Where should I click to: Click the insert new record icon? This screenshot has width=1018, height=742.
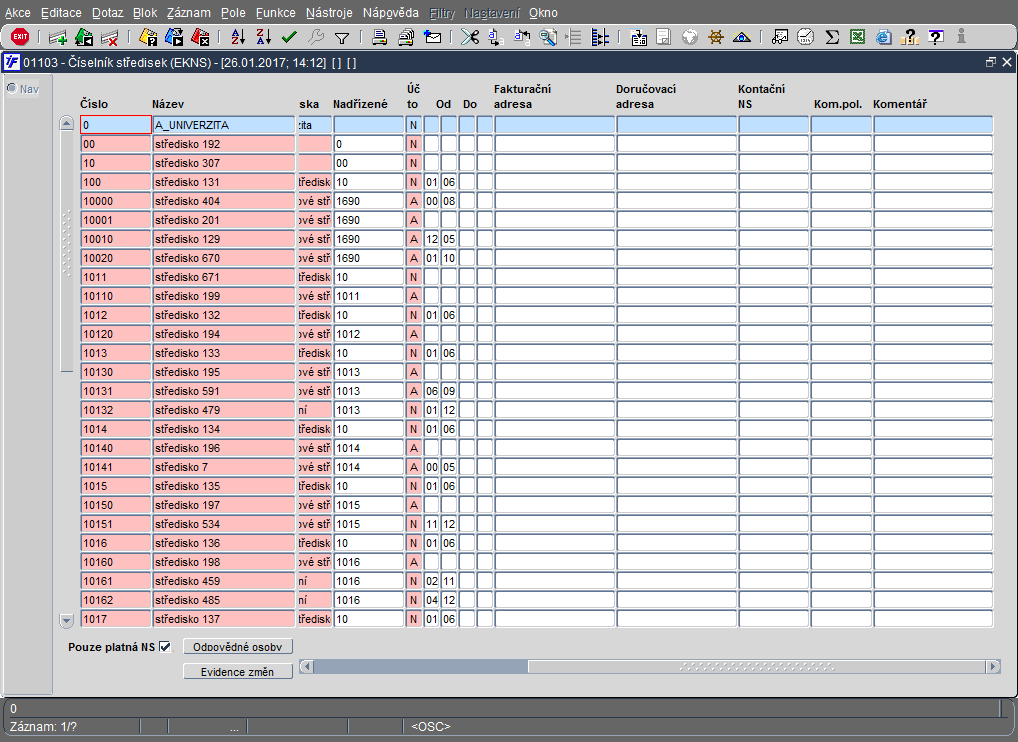click(x=58, y=38)
